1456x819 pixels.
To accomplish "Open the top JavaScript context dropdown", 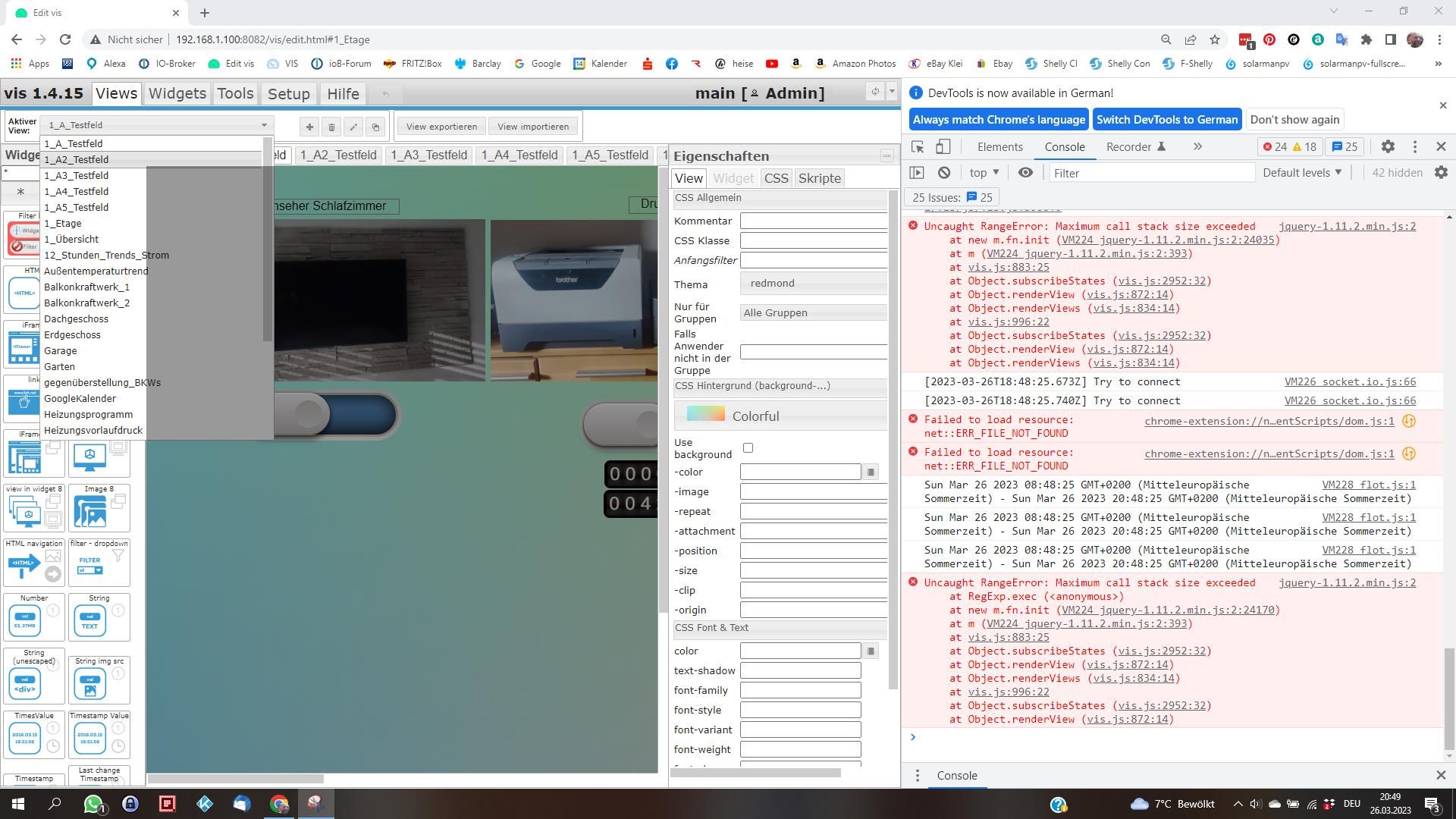I will pos(984,173).
